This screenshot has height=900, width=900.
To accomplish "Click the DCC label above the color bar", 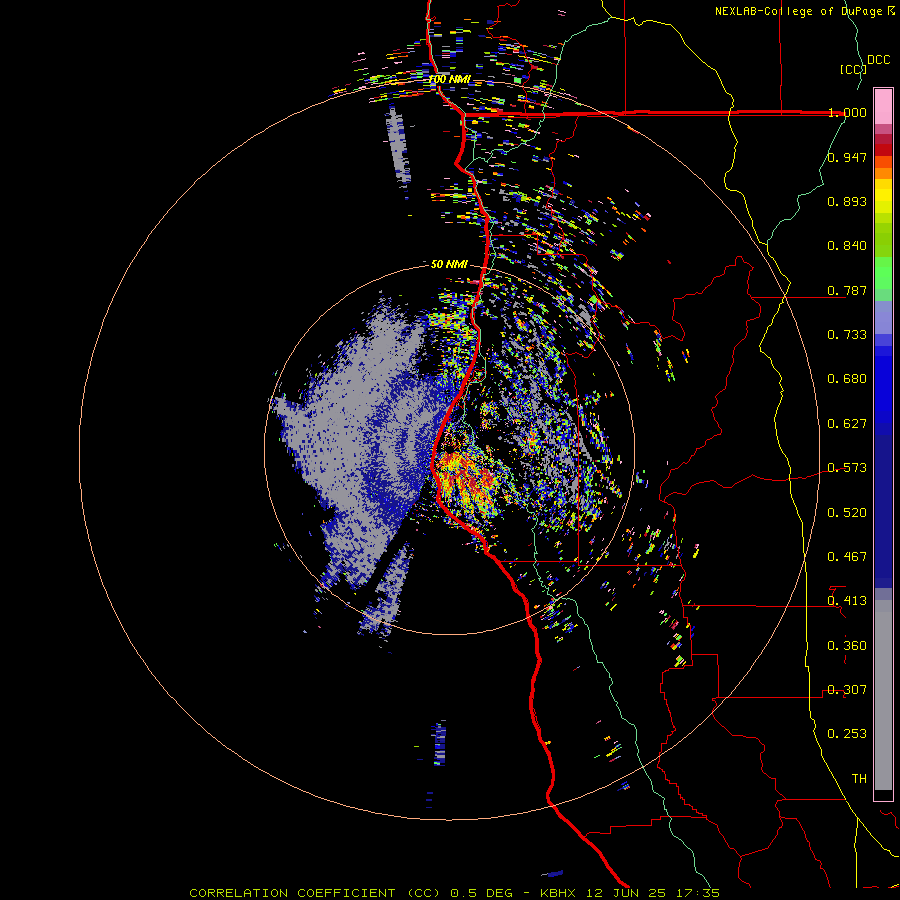I will tap(878, 60).
